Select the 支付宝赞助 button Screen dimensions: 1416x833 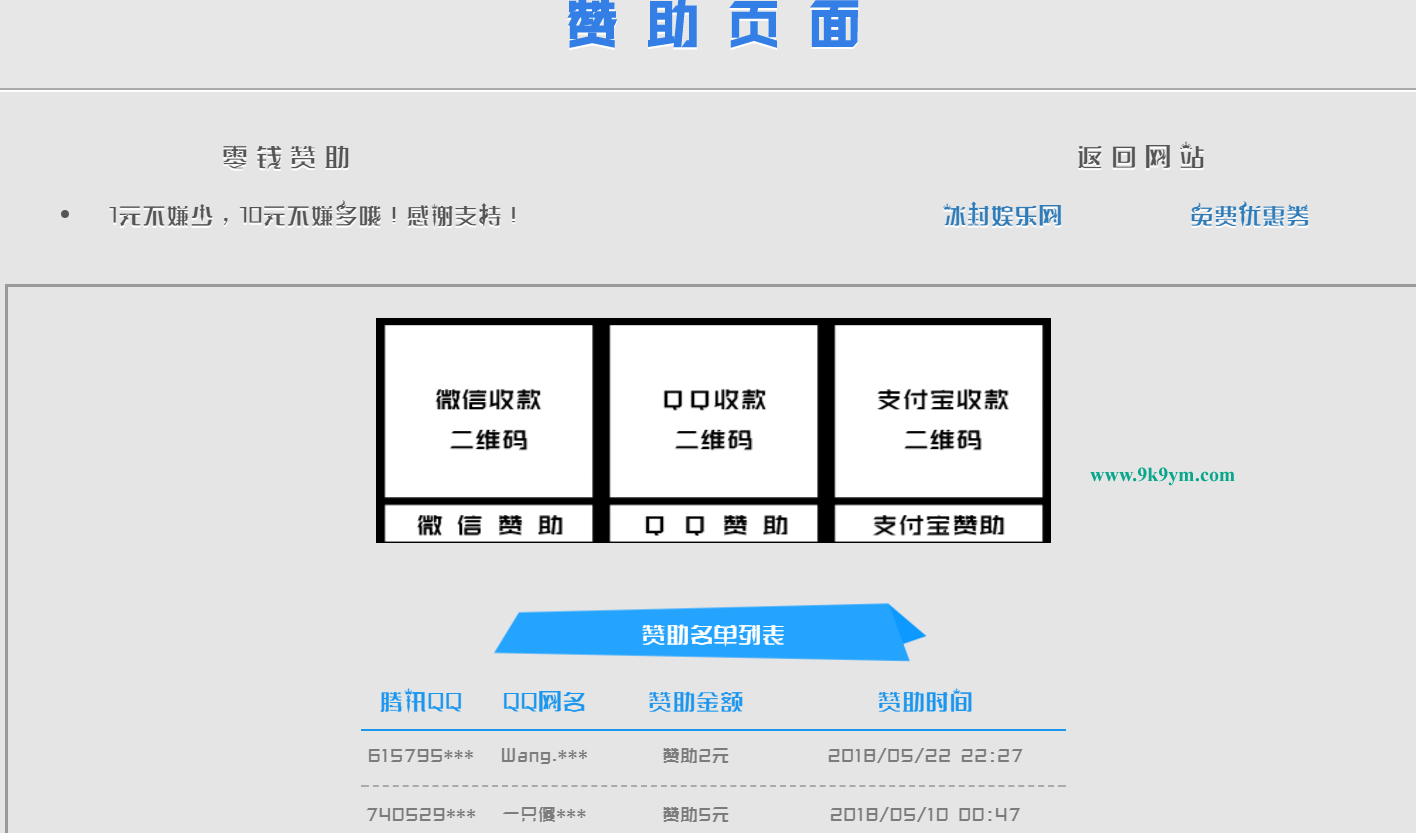pos(940,522)
